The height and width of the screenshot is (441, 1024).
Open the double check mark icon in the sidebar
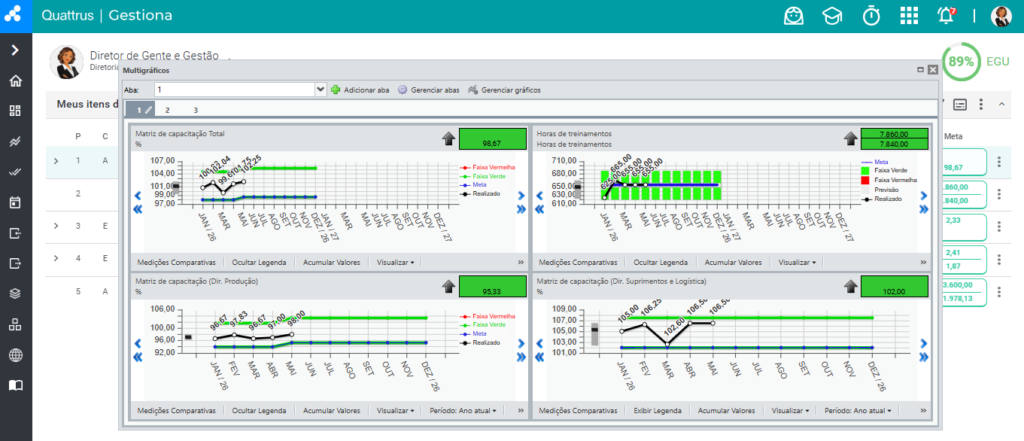(16, 172)
